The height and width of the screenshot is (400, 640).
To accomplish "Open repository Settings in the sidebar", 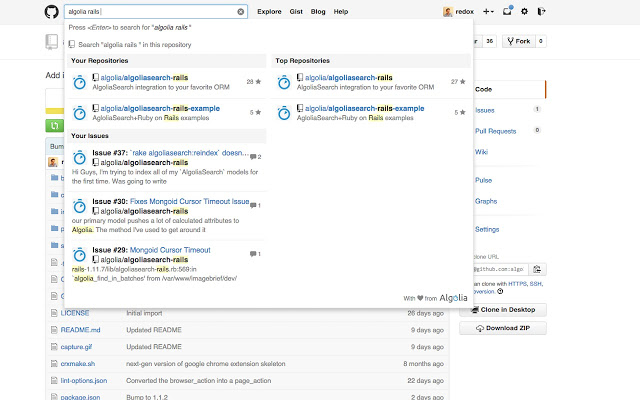I will (x=487, y=229).
